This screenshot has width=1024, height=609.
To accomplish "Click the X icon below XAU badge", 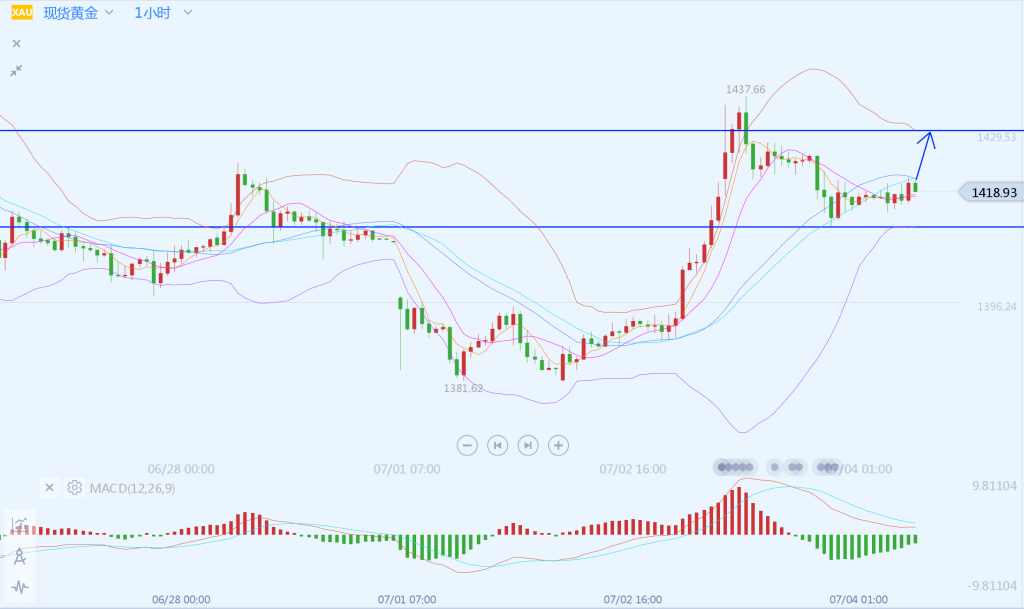I will [x=16, y=43].
